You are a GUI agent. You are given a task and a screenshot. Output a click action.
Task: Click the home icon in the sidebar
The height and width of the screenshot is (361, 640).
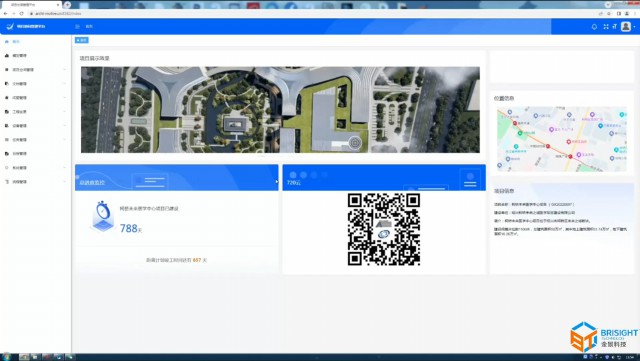pos(7,42)
